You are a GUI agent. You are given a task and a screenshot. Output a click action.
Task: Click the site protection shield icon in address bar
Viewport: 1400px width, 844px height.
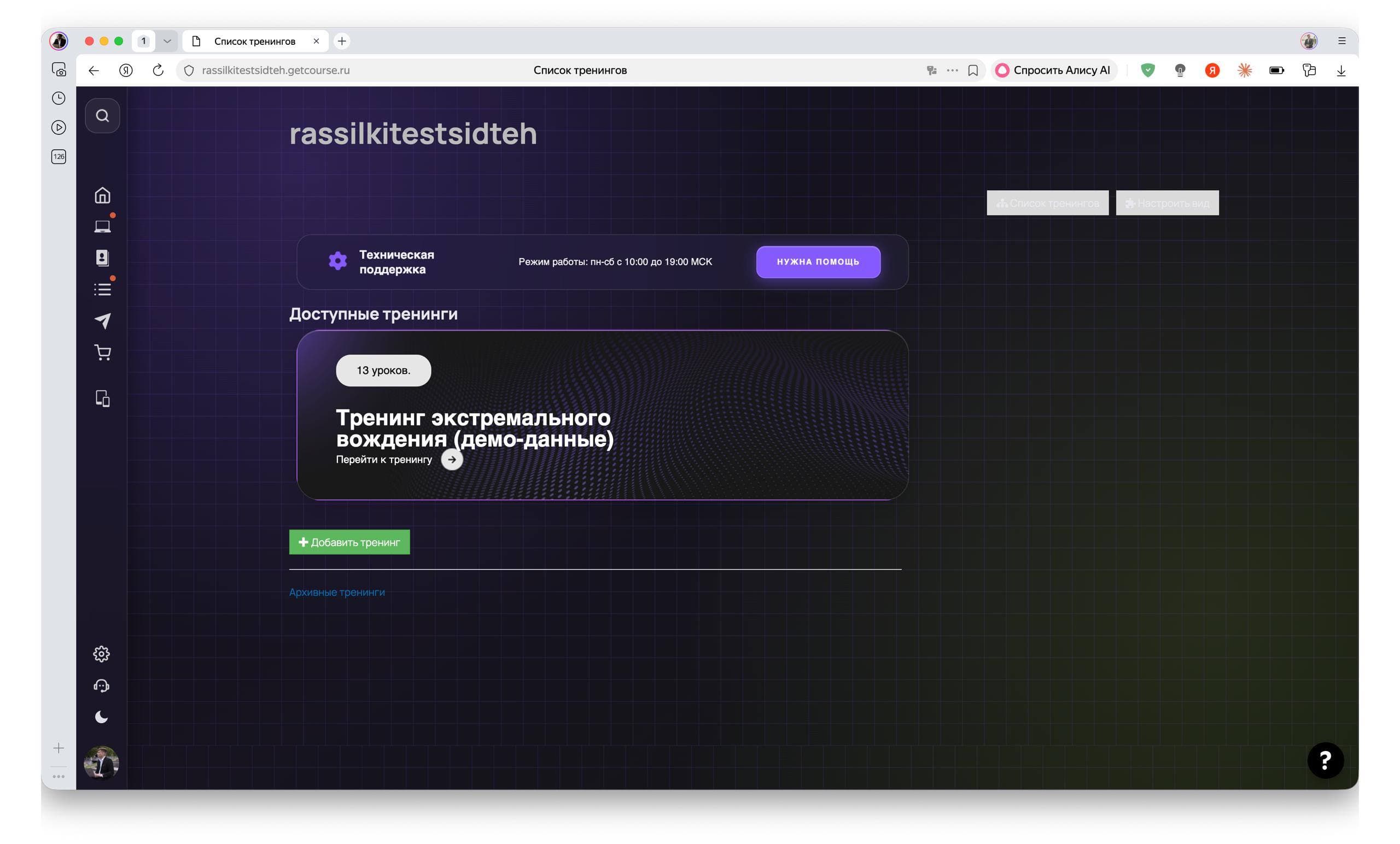click(x=189, y=71)
